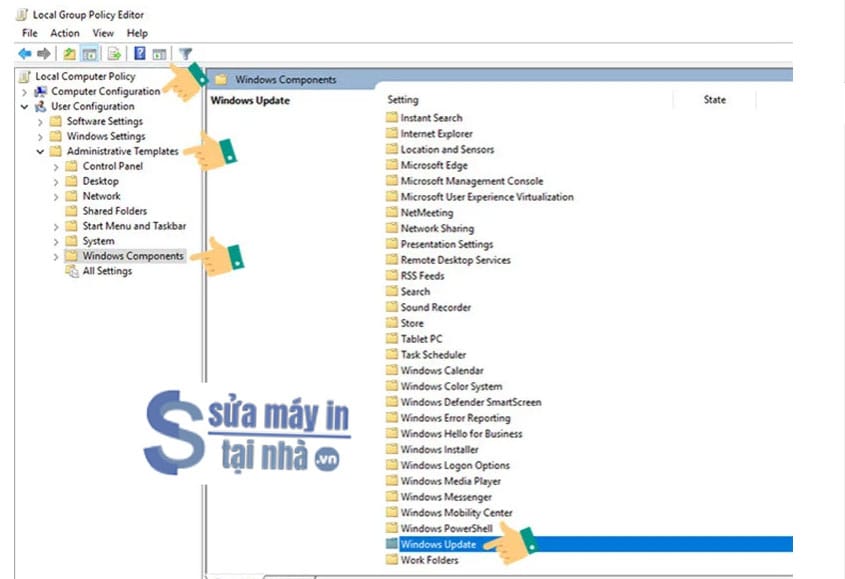Toggle the Show/Hide Console Tree icon
The width and height of the screenshot is (845, 579).
(89, 53)
